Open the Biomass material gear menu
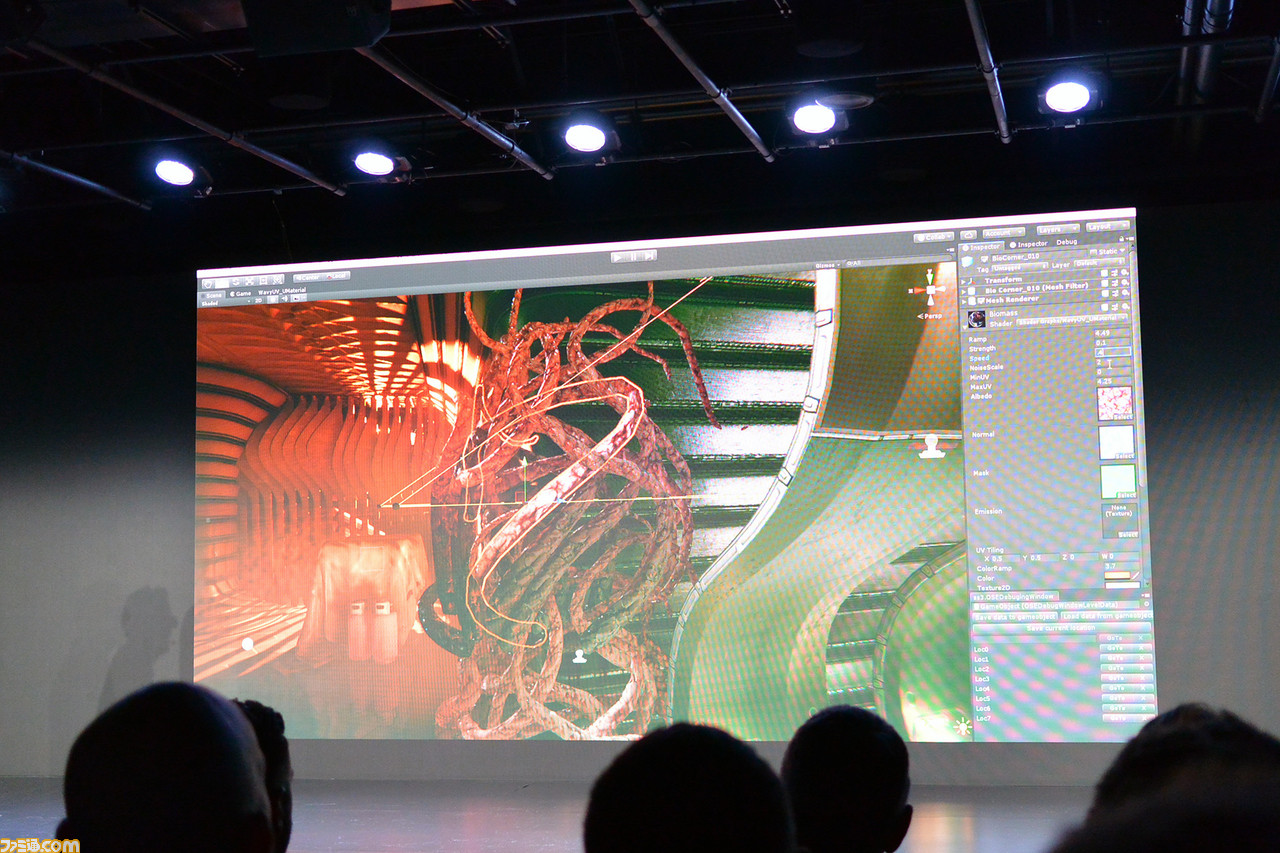Image resolution: width=1280 pixels, height=853 pixels. 1124,306
